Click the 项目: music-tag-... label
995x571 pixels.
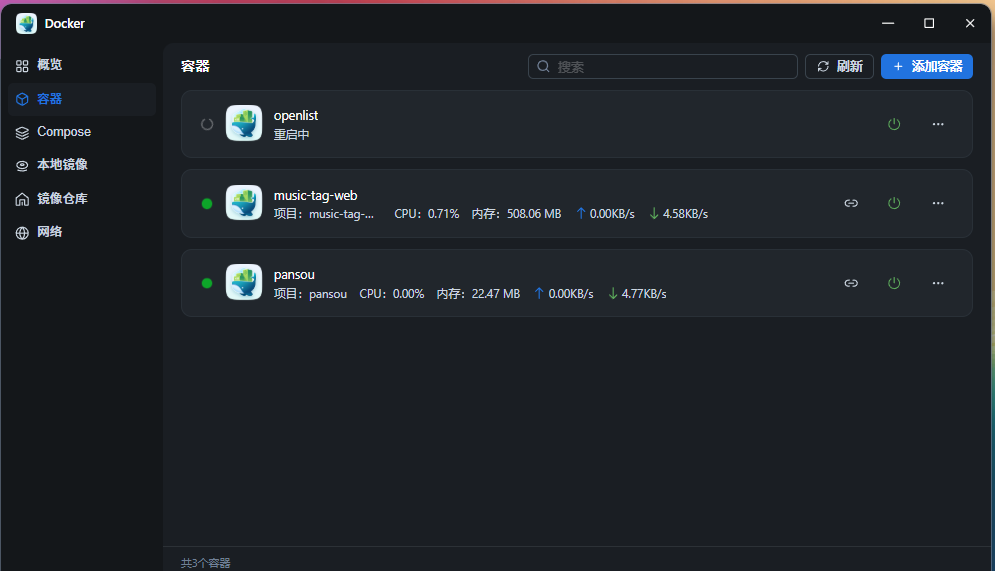click(324, 214)
